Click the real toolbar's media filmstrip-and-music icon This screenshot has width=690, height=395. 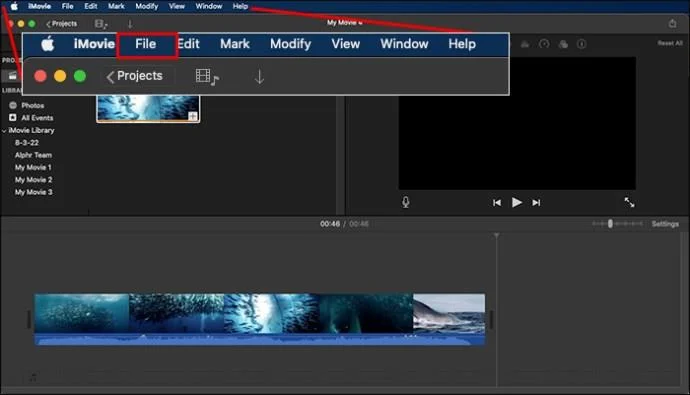pyautogui.click(x=101, y=24)
